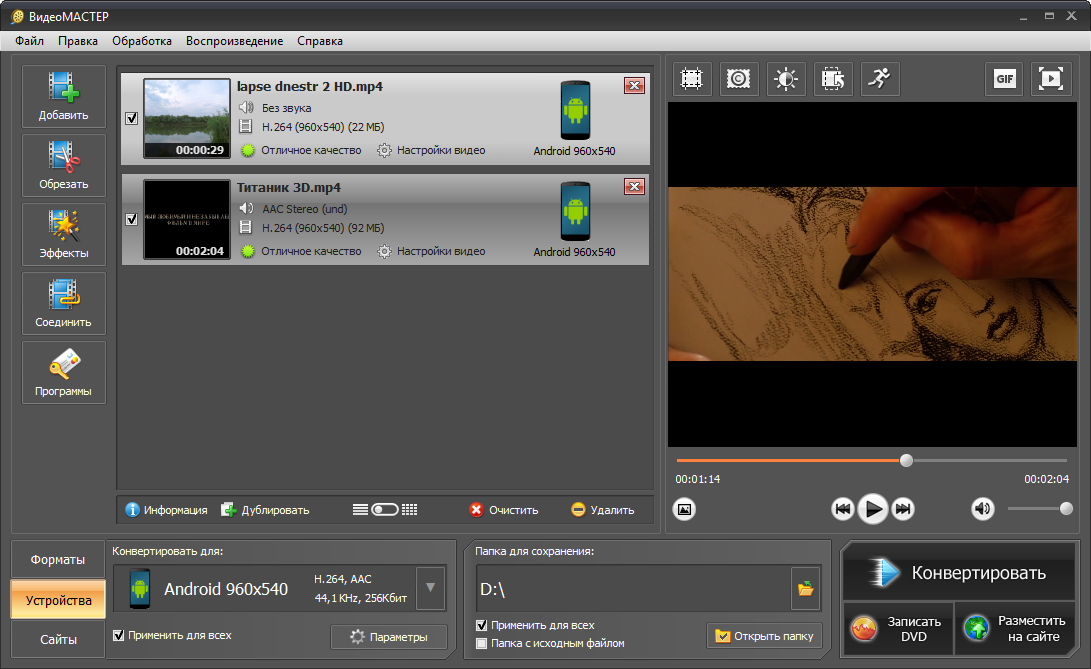Click Отличное качество for Титаник 3D.mp4
The image size is (1091, 669).
click(301, 251)
